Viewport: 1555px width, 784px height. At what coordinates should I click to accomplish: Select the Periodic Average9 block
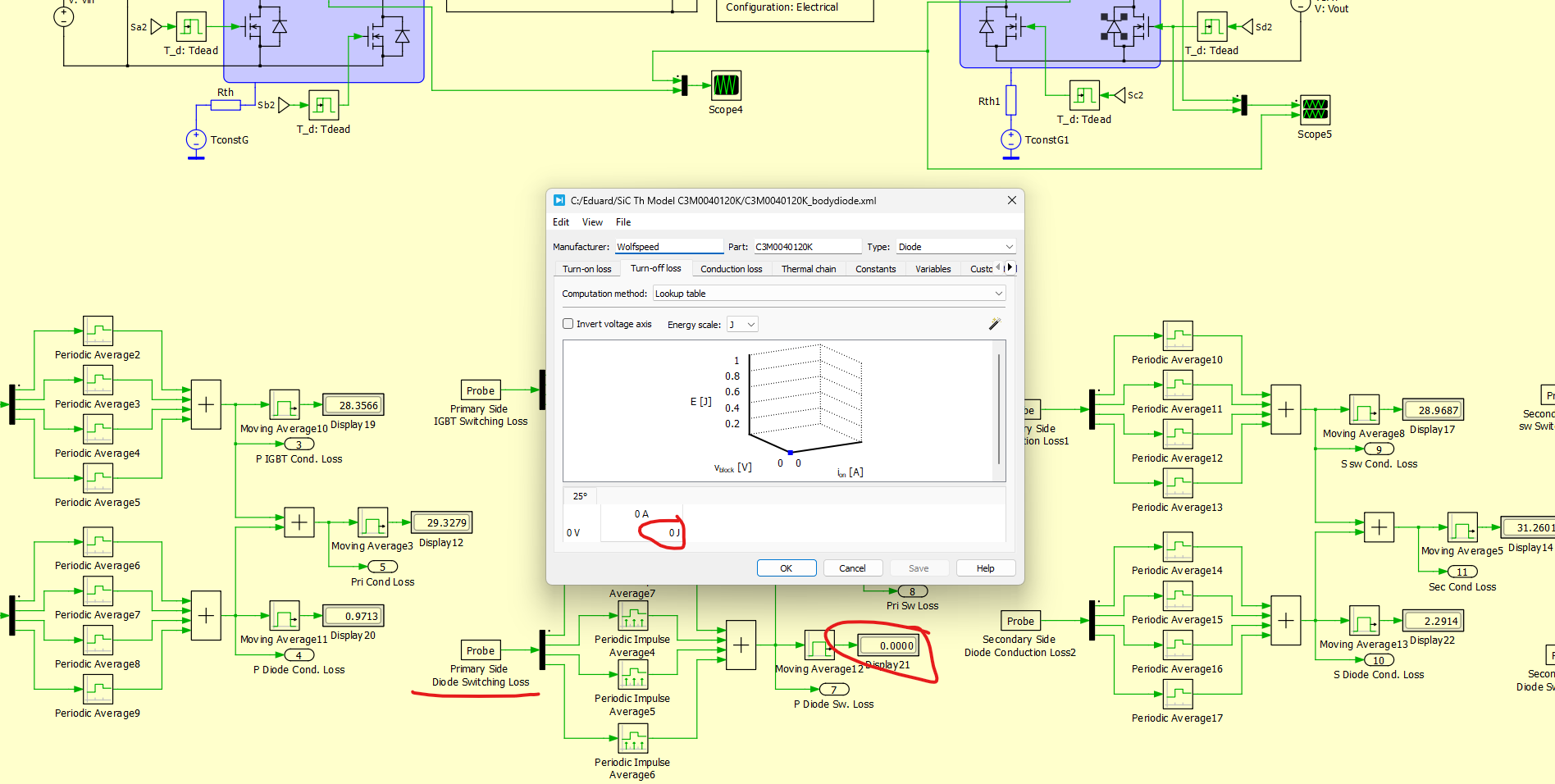point(98,690)
